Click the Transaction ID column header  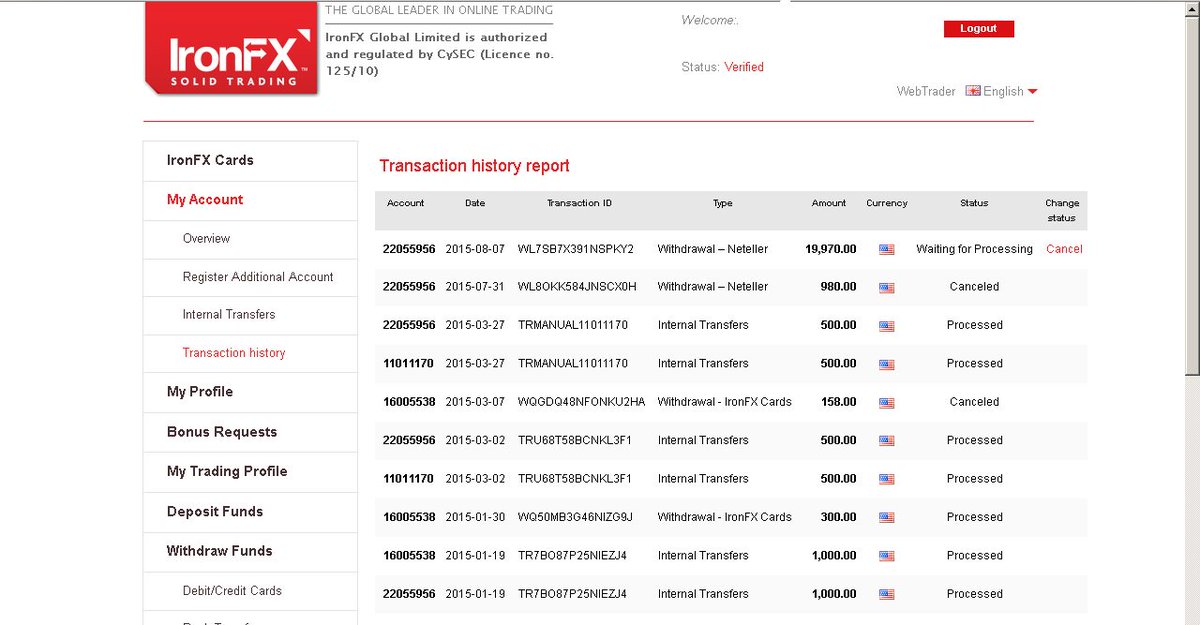click(x=579, y=203)
